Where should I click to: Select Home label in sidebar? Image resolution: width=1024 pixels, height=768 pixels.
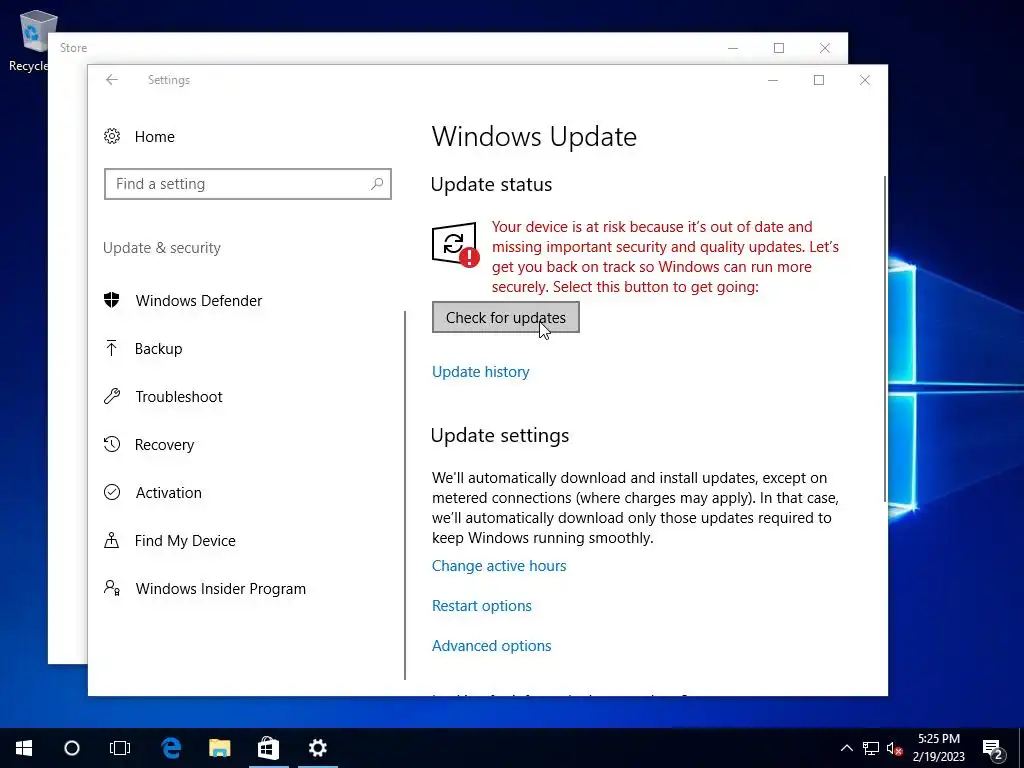(155, 136)
